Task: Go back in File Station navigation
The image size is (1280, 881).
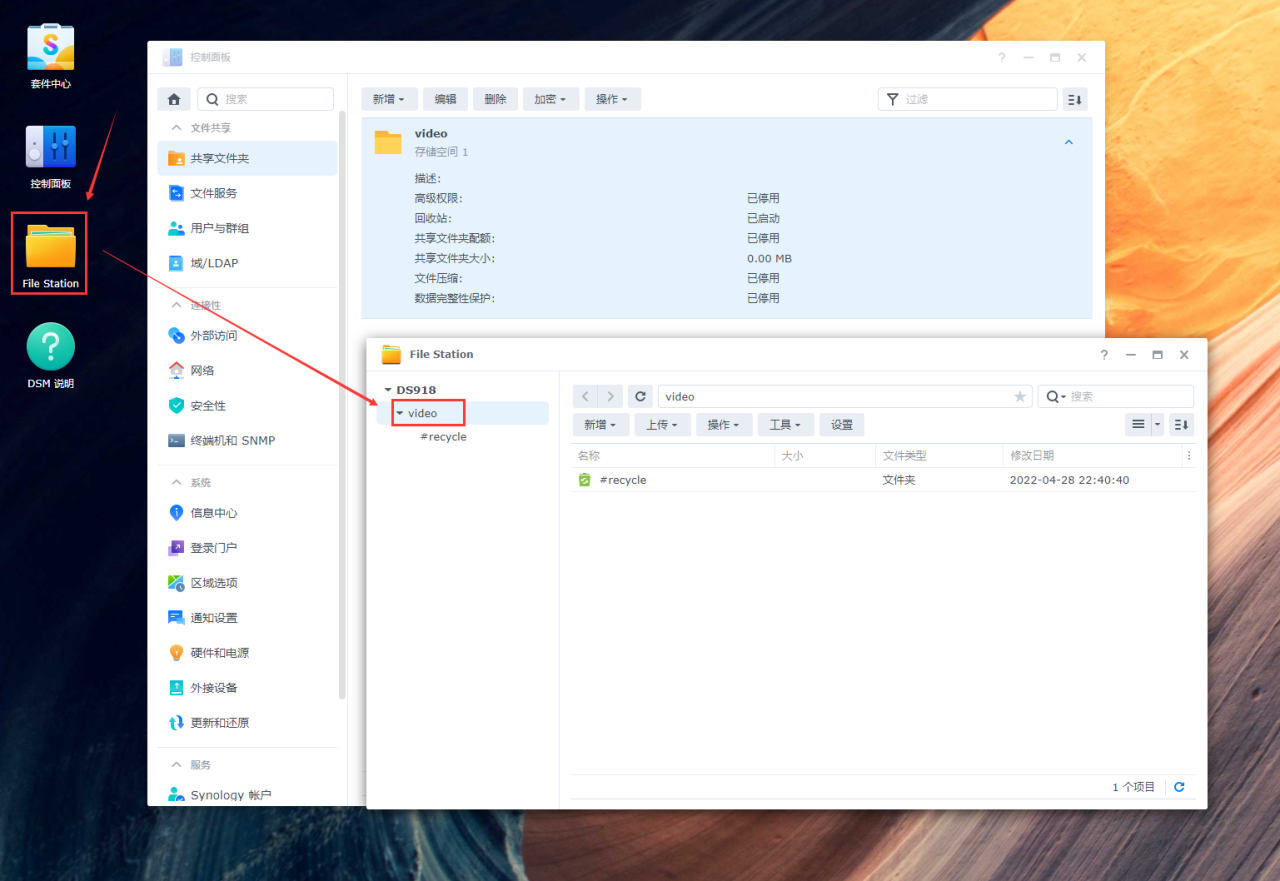Action: pyautogui.click(x=586, y=397)
